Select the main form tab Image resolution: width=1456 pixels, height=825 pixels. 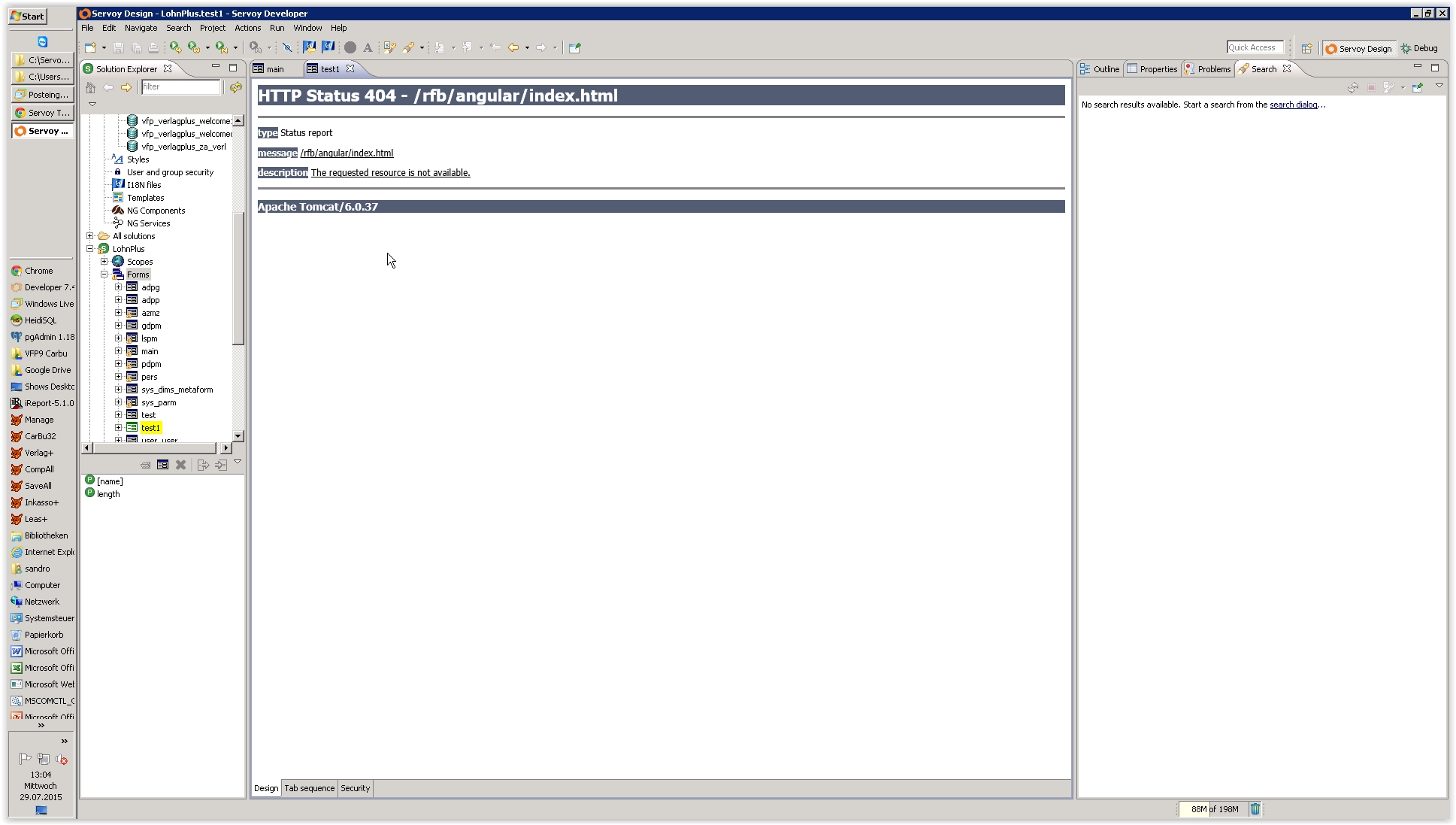tap(275, 68)
